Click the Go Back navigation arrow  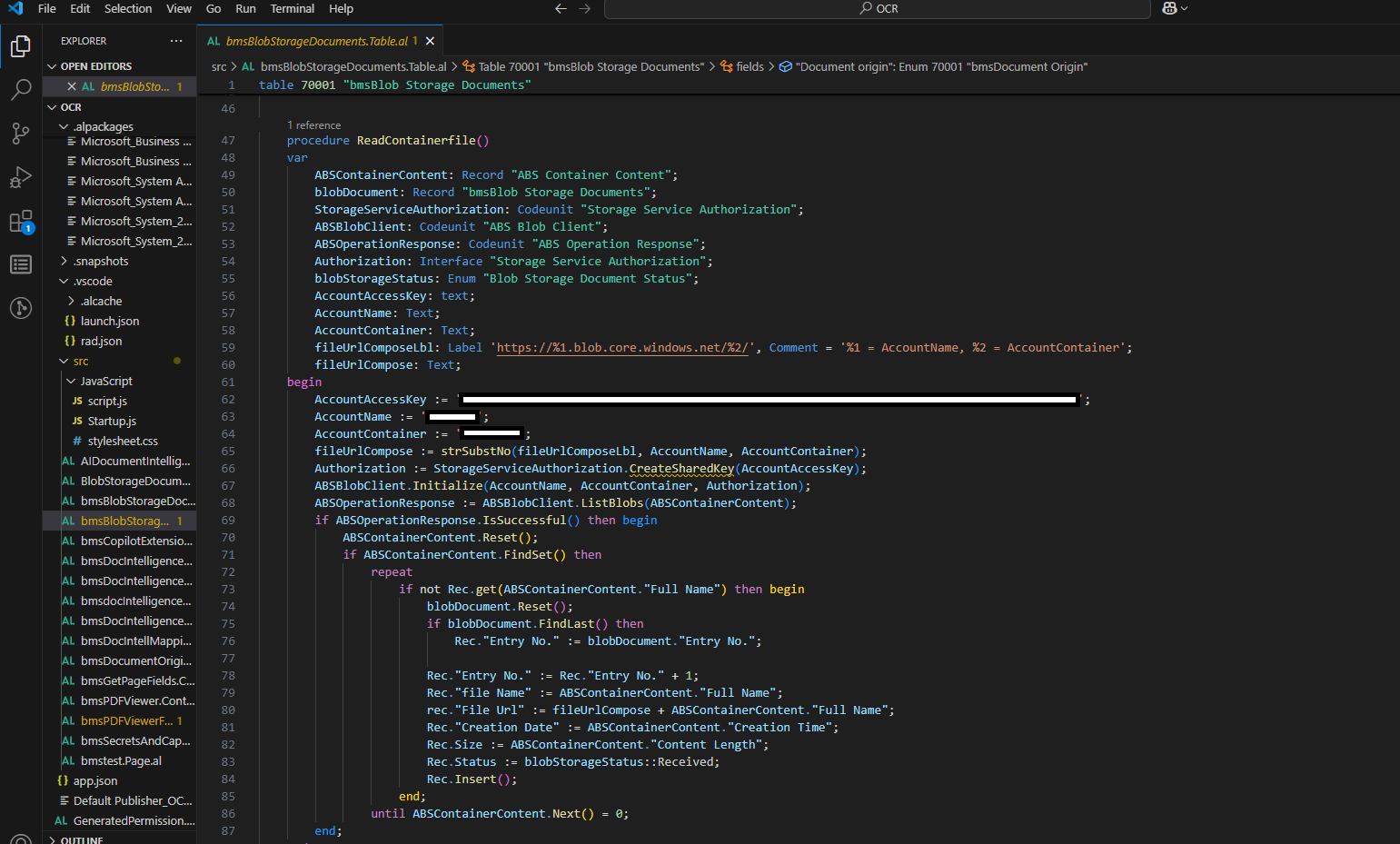(x=561, y=9)
